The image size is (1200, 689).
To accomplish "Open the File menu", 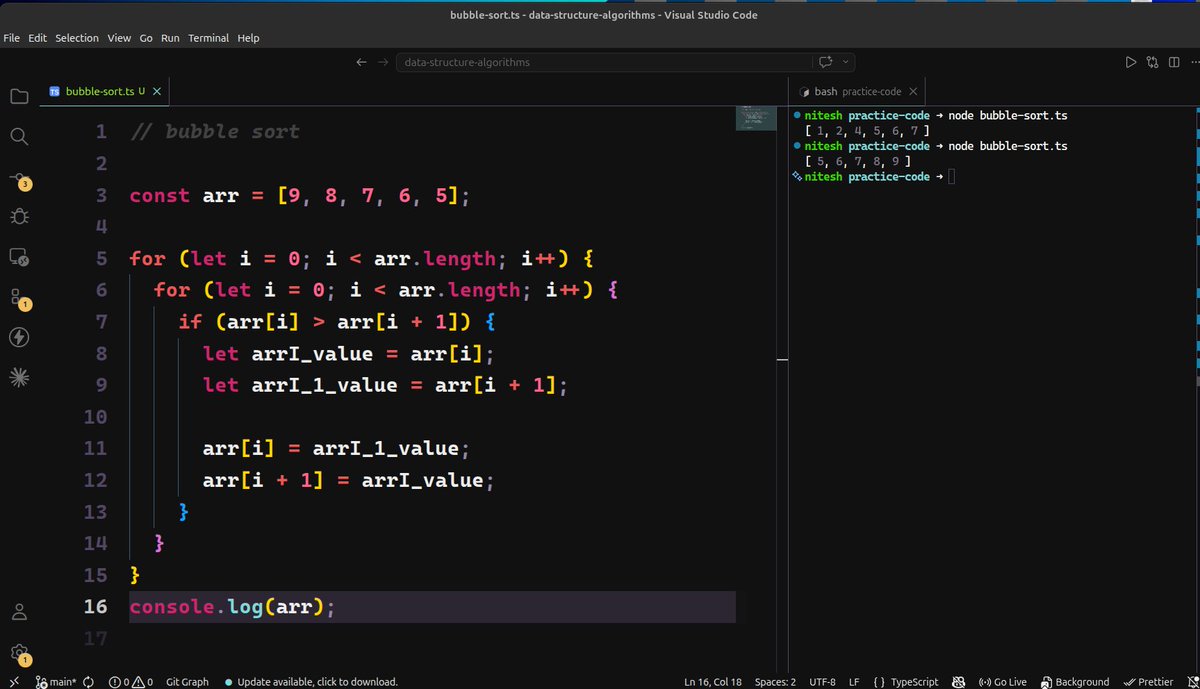I will [12, 38].
